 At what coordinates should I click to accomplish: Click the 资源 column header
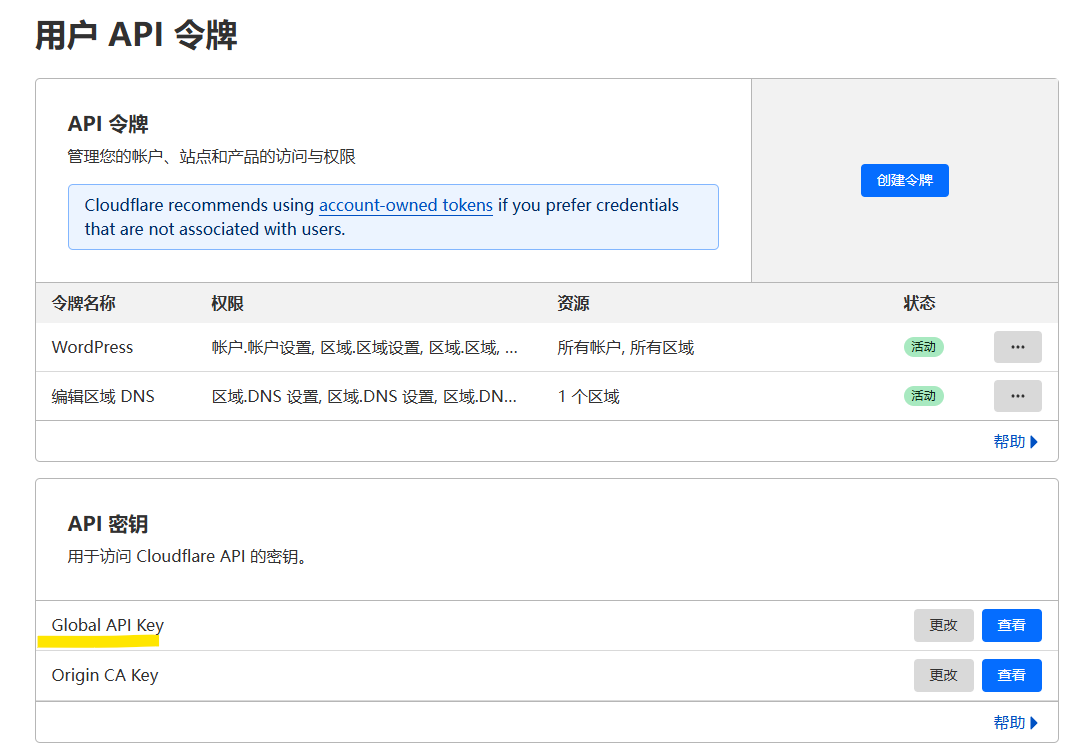click(x=573, y=303)
